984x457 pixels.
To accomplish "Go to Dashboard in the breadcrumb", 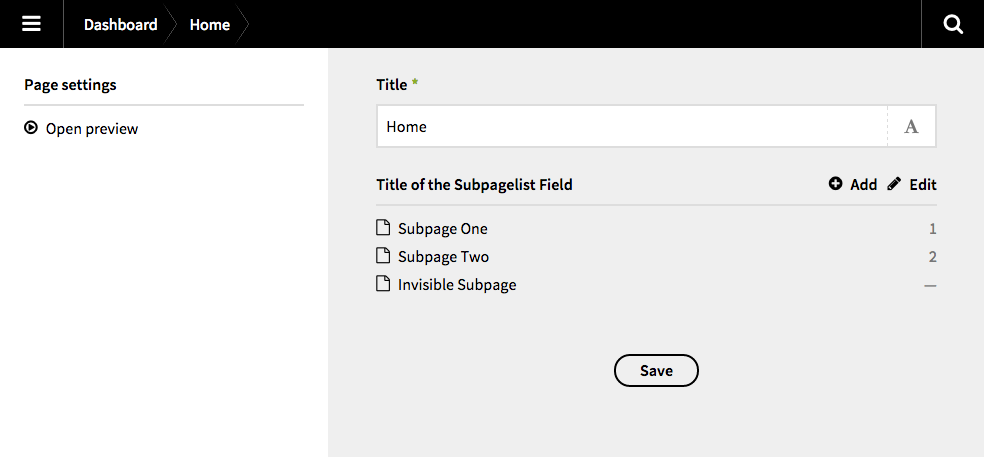I will [120, 24].
